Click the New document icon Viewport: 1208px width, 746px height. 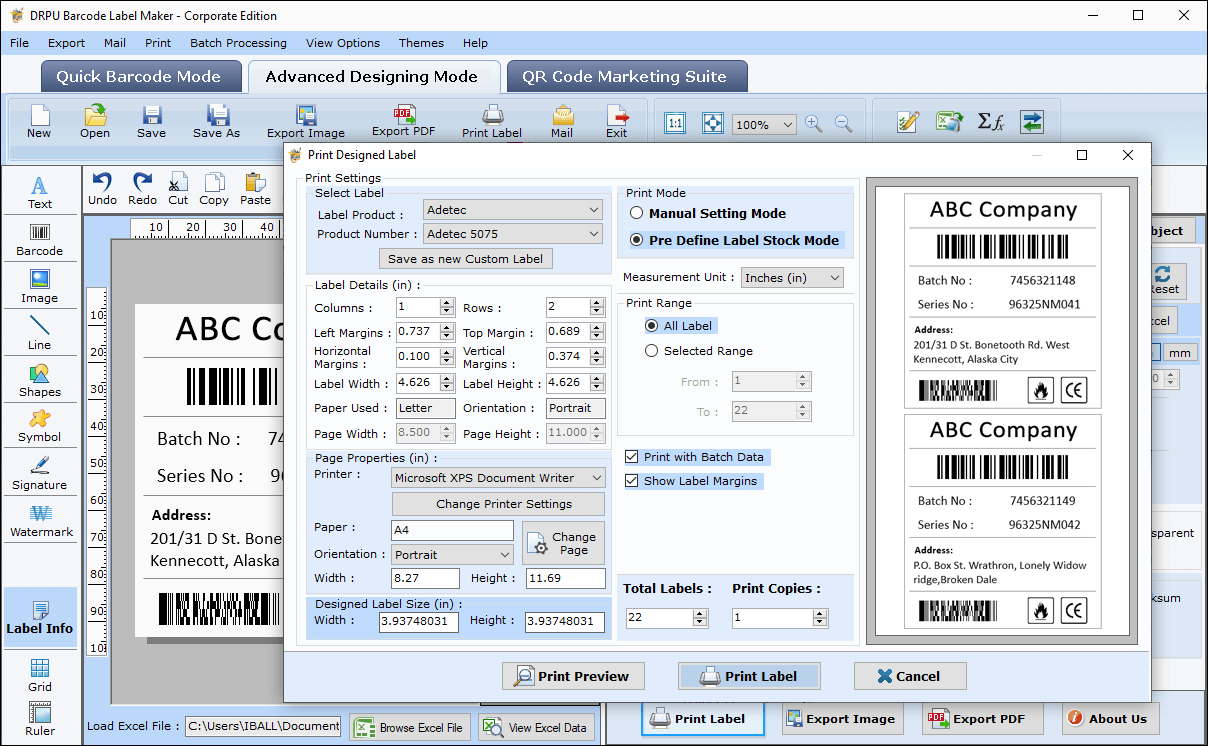[39, 121]
